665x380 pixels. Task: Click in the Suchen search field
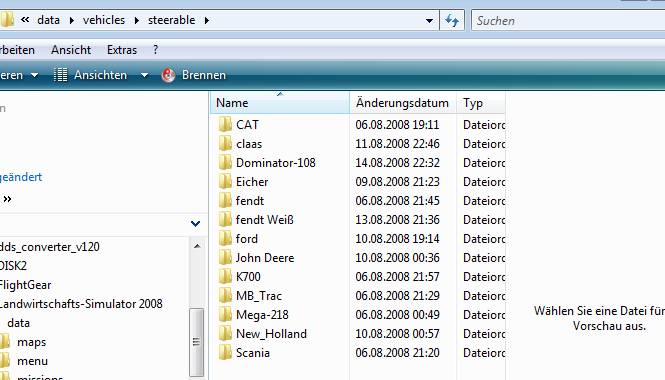coord(568,20)
